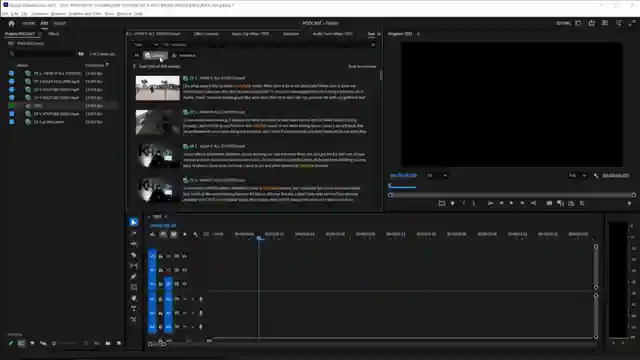Screen dimensions: 640x360
Task: Select the Selection tool in Tools panel
Action: click(x=133, y=222)
